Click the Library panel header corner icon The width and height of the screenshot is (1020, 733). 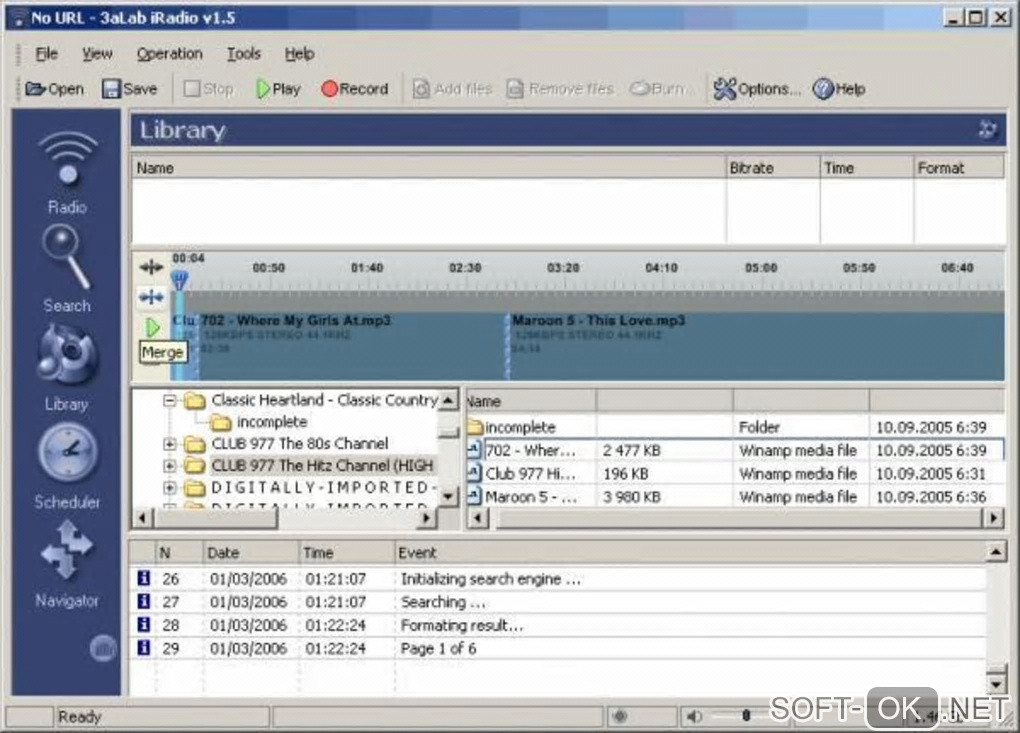click(x=987, y=129)
